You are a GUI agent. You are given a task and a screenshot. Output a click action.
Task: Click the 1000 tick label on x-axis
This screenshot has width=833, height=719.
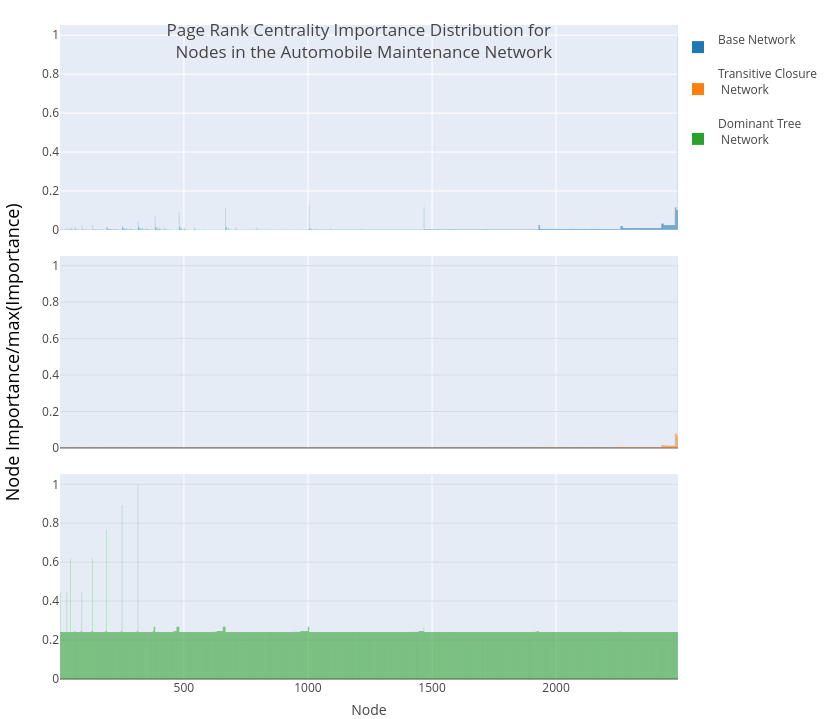point(308,688)
